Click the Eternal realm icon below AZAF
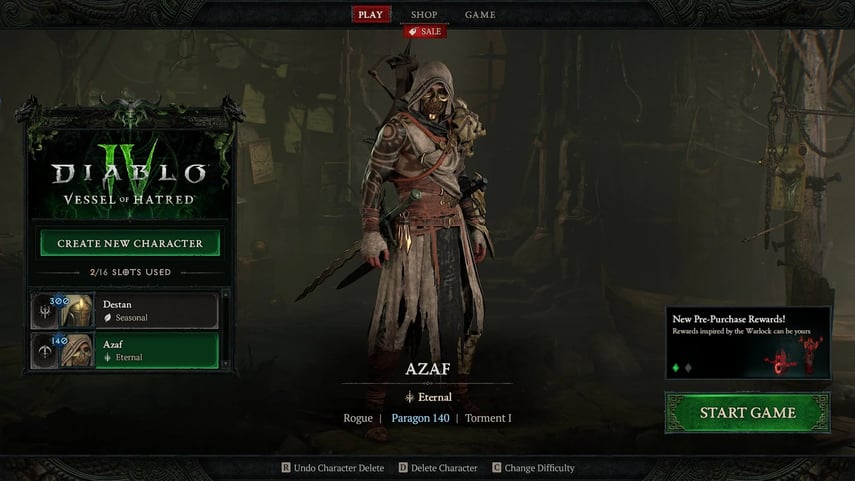The image size is (855, 481). pyautogui.click(x=410, y=397)
